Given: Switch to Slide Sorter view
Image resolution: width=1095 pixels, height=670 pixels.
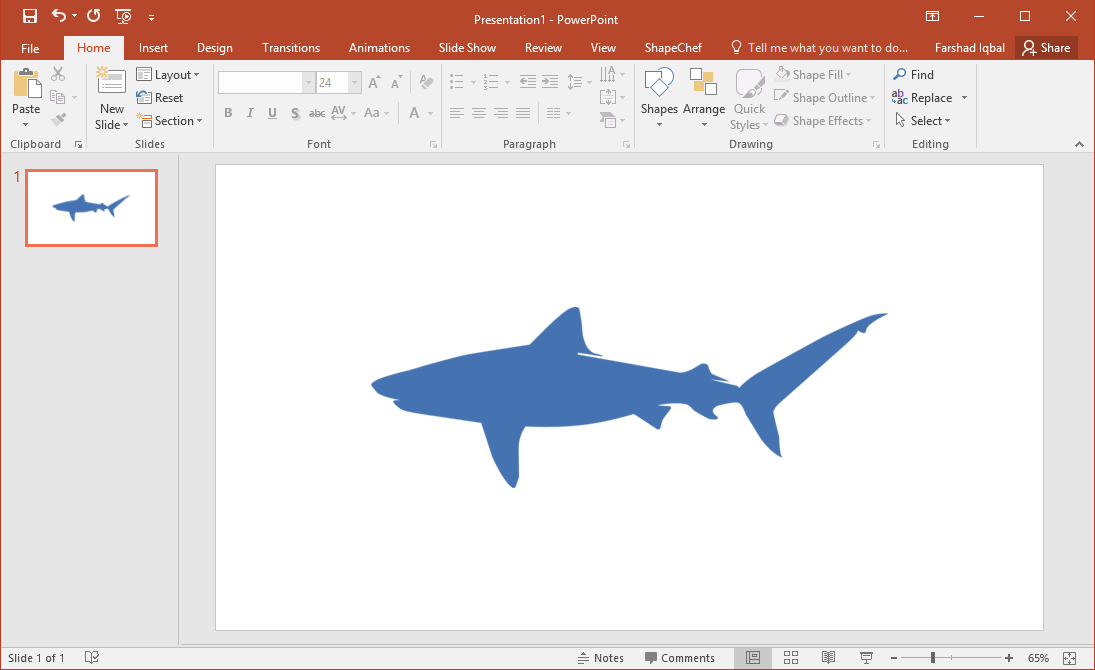Looking at the screenshot, I should click(791, 657).
